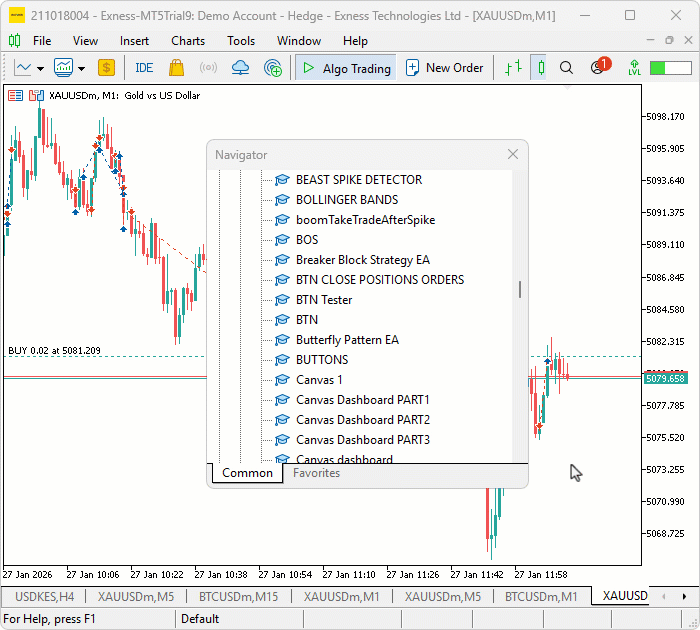Click the icon beside Canvas 1
Viewport: 700px width, 630px height.
click(x=282, y=380)
